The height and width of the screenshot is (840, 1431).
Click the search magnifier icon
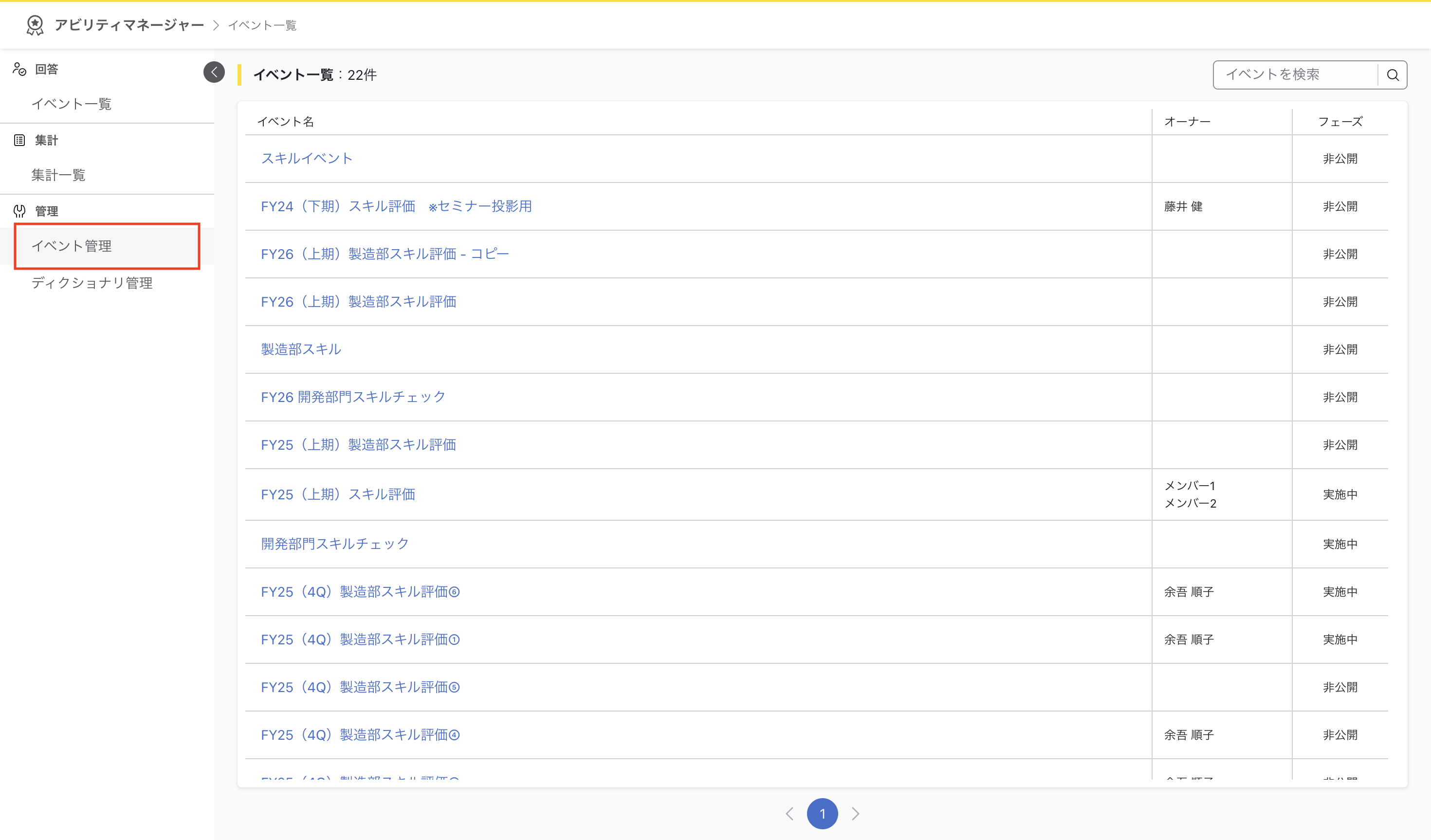pos(1394,74)
